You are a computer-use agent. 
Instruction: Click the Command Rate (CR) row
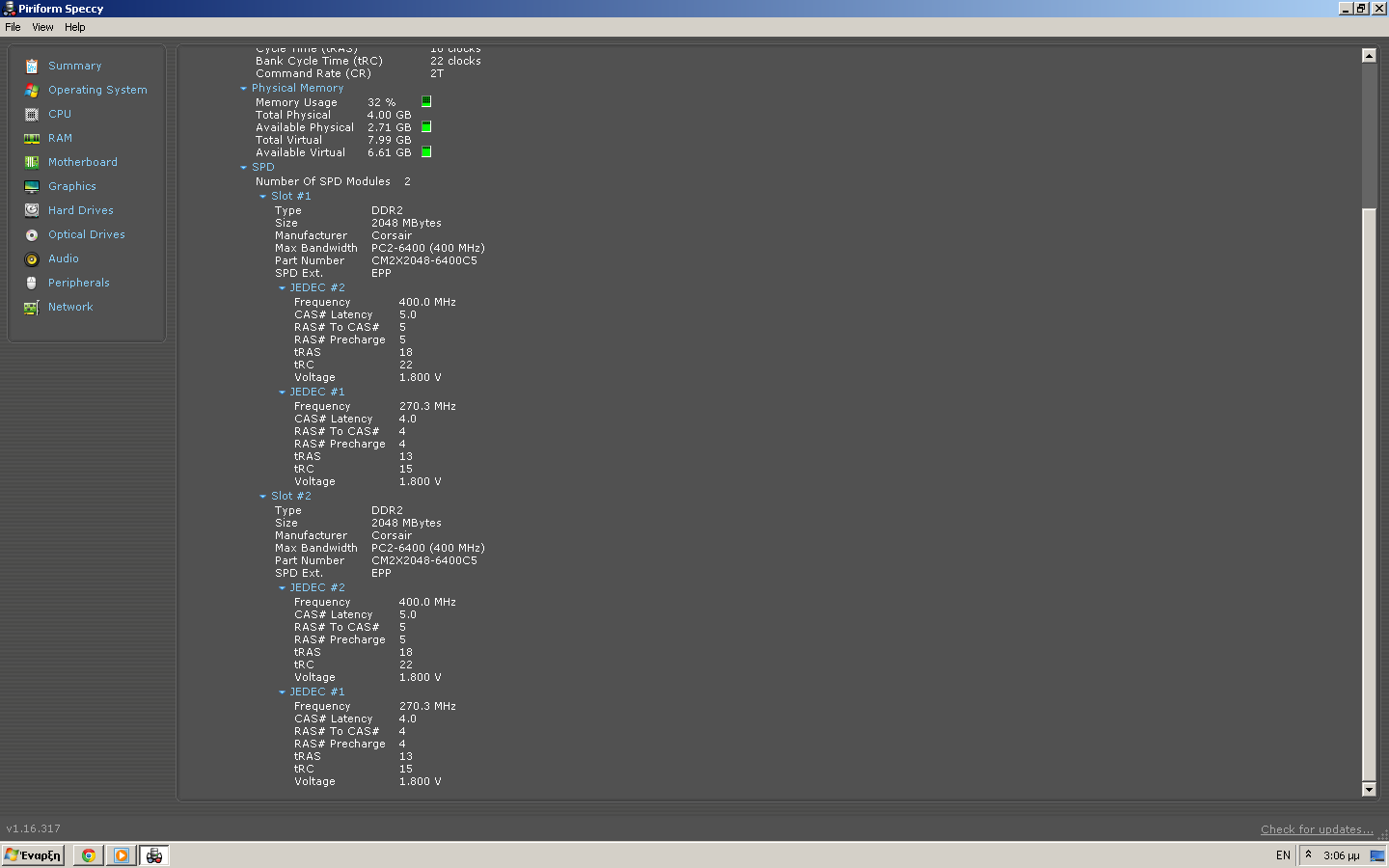pos(350,73)
